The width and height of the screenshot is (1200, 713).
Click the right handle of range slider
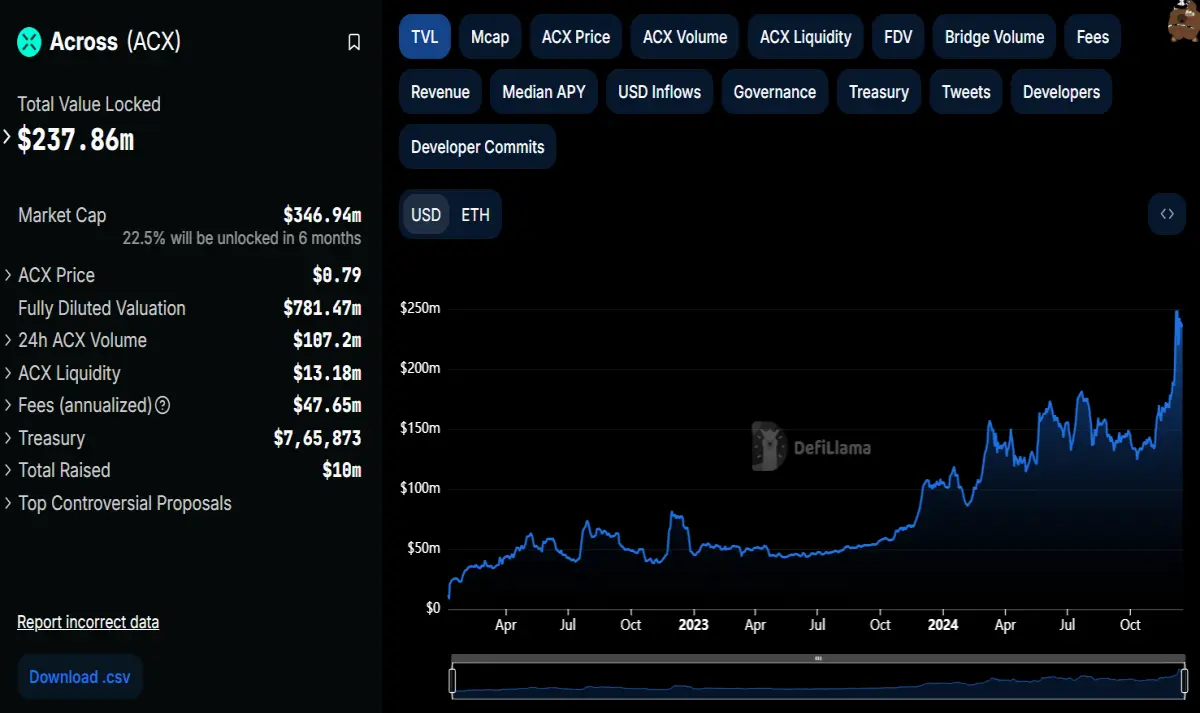coord(1184,681)
